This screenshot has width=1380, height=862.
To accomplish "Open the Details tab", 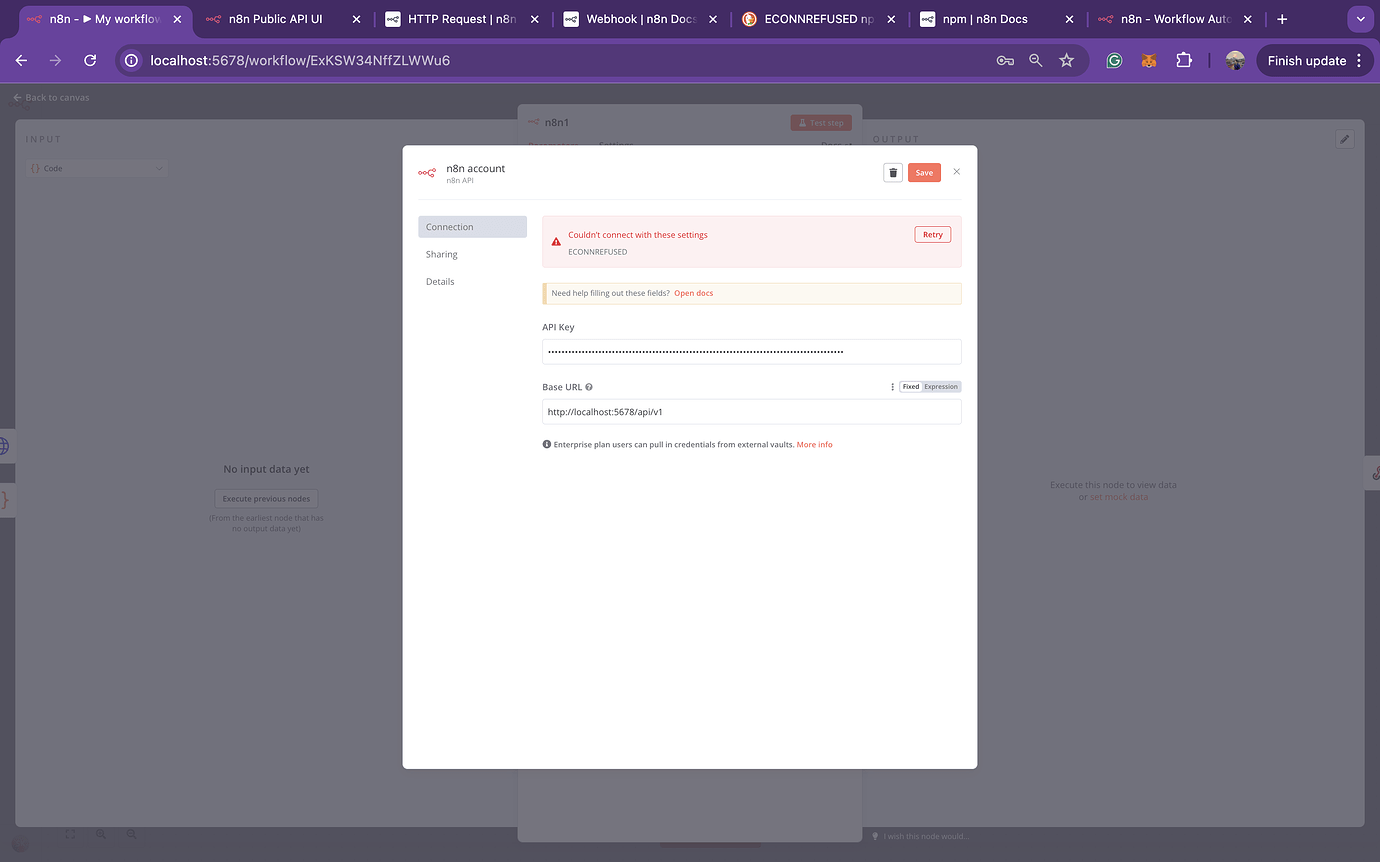I will (x=440, y=281).
